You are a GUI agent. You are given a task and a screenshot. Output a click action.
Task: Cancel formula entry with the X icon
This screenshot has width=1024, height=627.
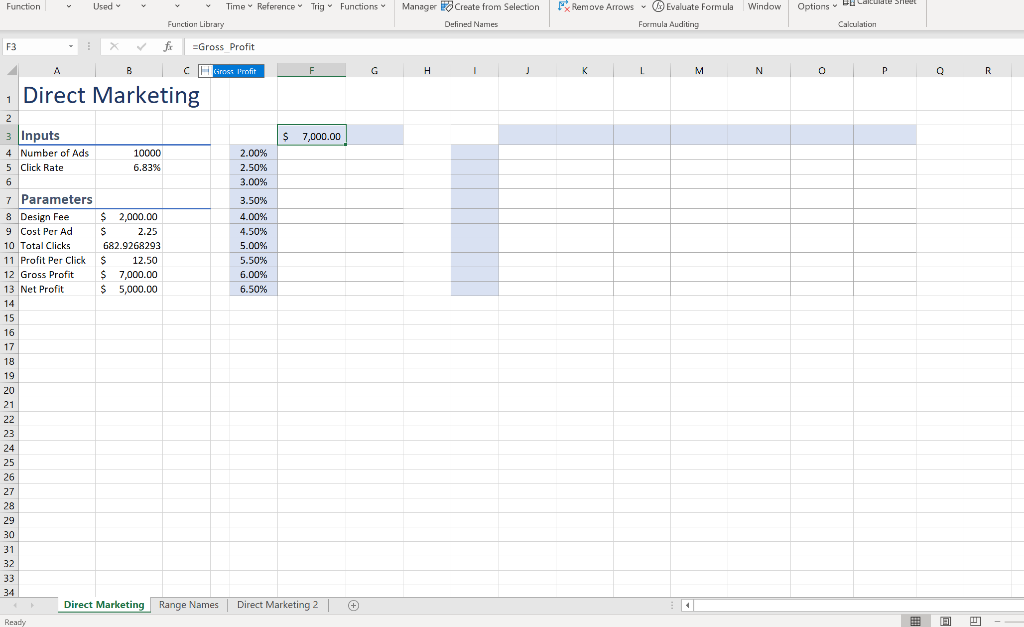[x=114, y=46]
